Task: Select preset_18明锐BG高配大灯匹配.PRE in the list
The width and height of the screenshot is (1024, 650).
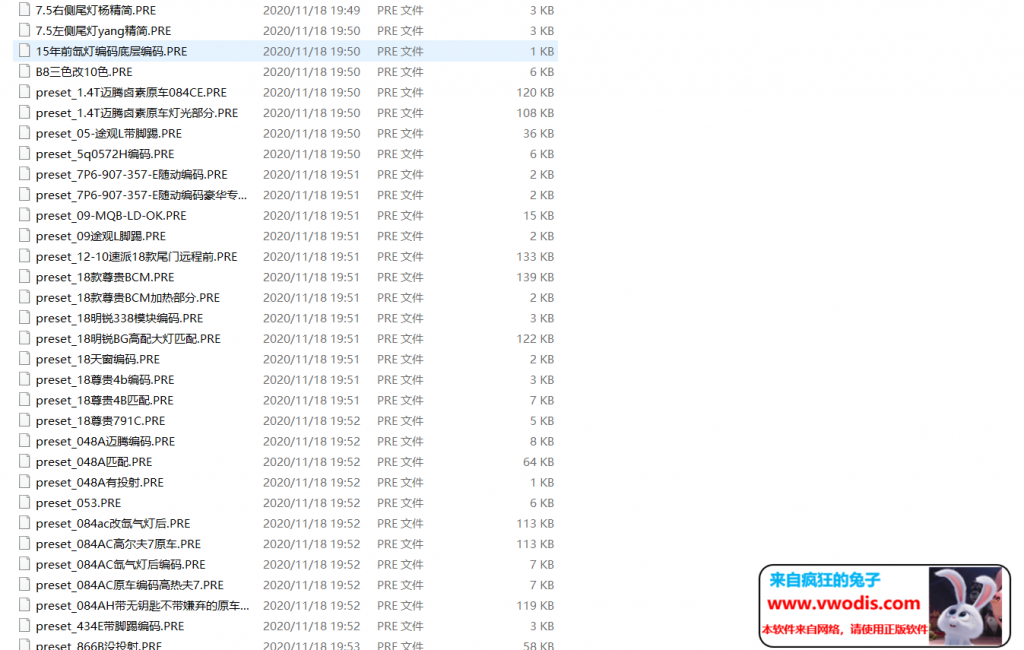Action: pyautogui.click(x=128, y=339)
